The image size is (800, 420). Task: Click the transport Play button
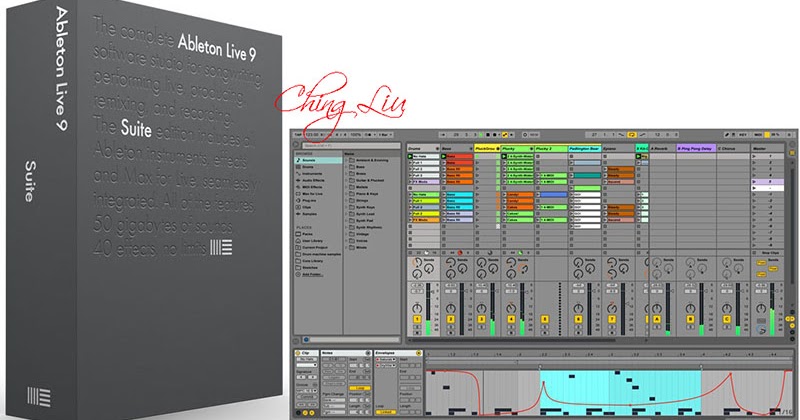pyautogui.click(x=481, y=135)
